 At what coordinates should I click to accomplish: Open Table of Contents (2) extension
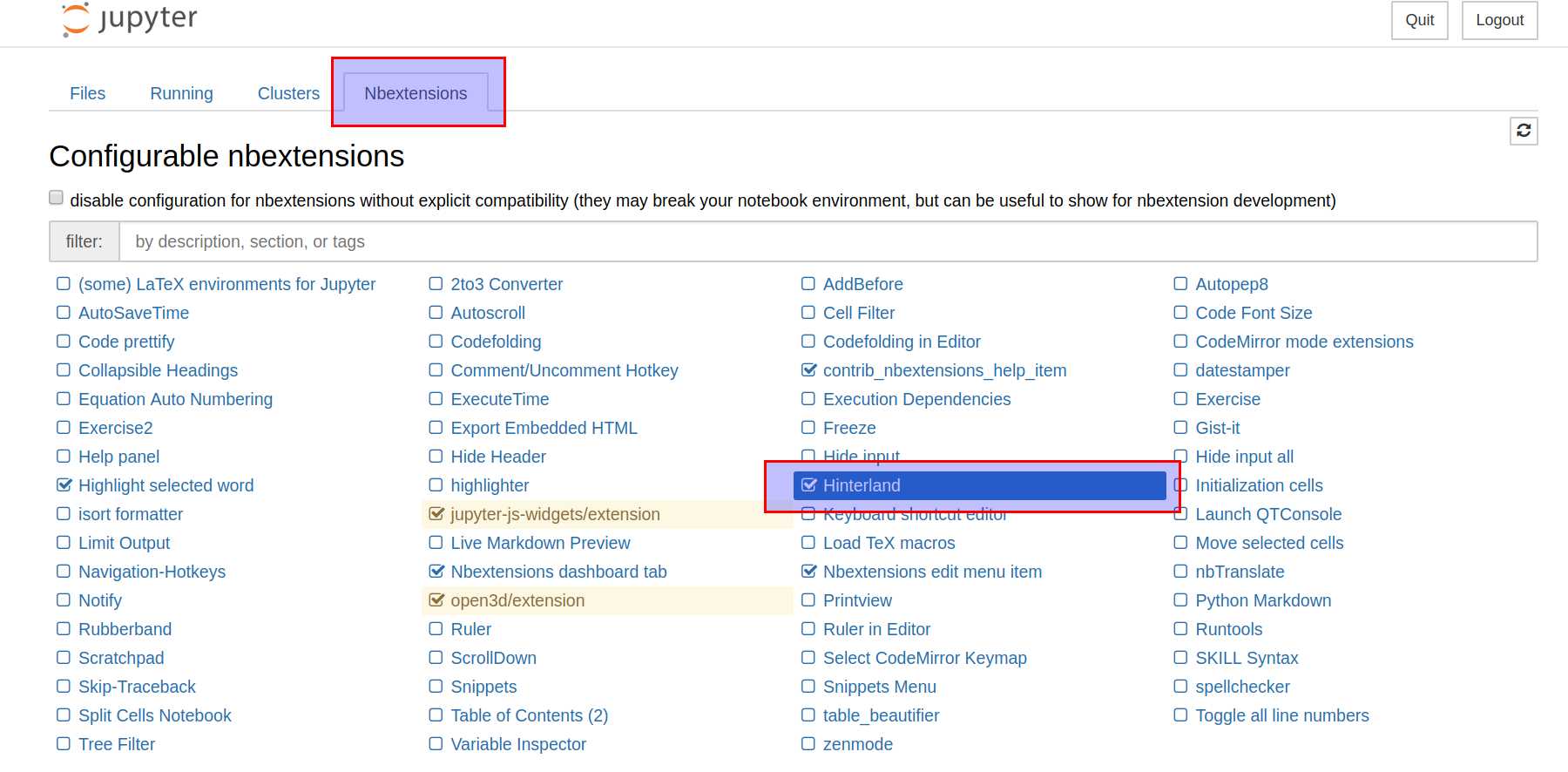click(x=530, y=715)
